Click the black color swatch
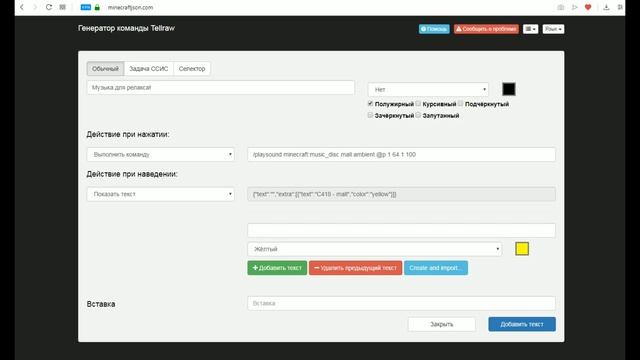The width and height of the screenshot is (640, 360). point(509,89)
